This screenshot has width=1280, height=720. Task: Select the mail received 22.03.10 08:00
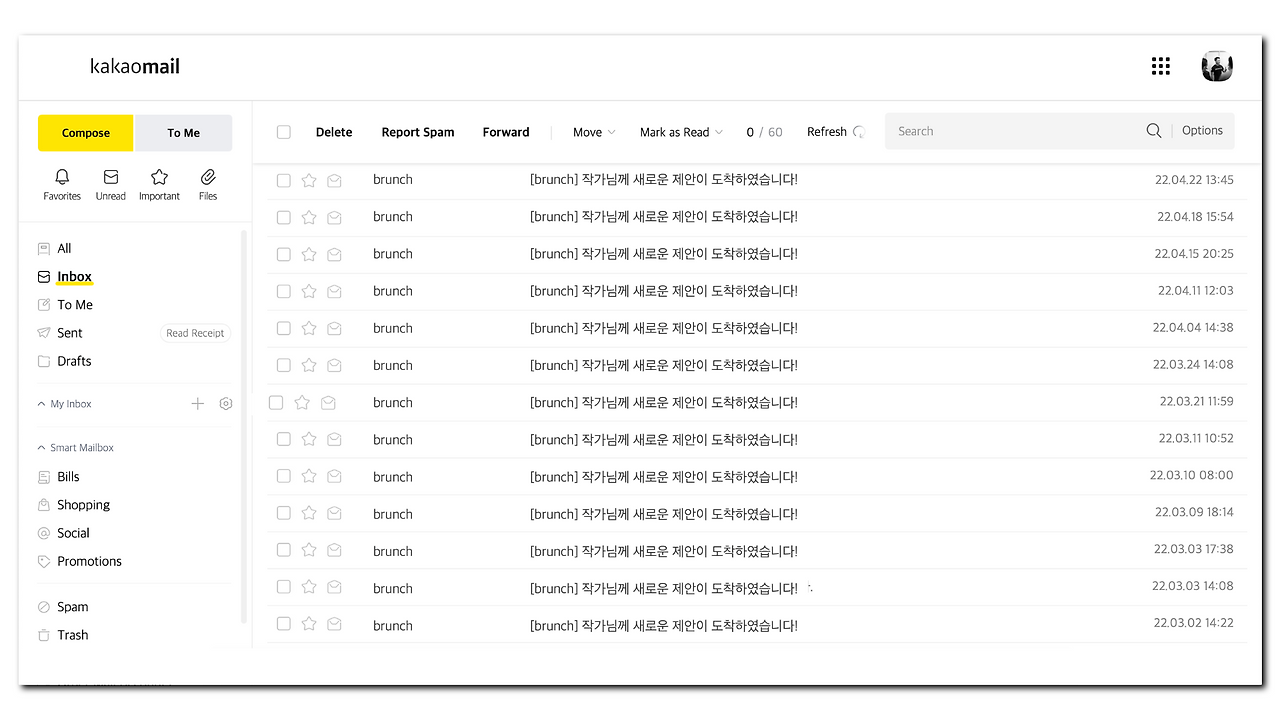[284, 476]
